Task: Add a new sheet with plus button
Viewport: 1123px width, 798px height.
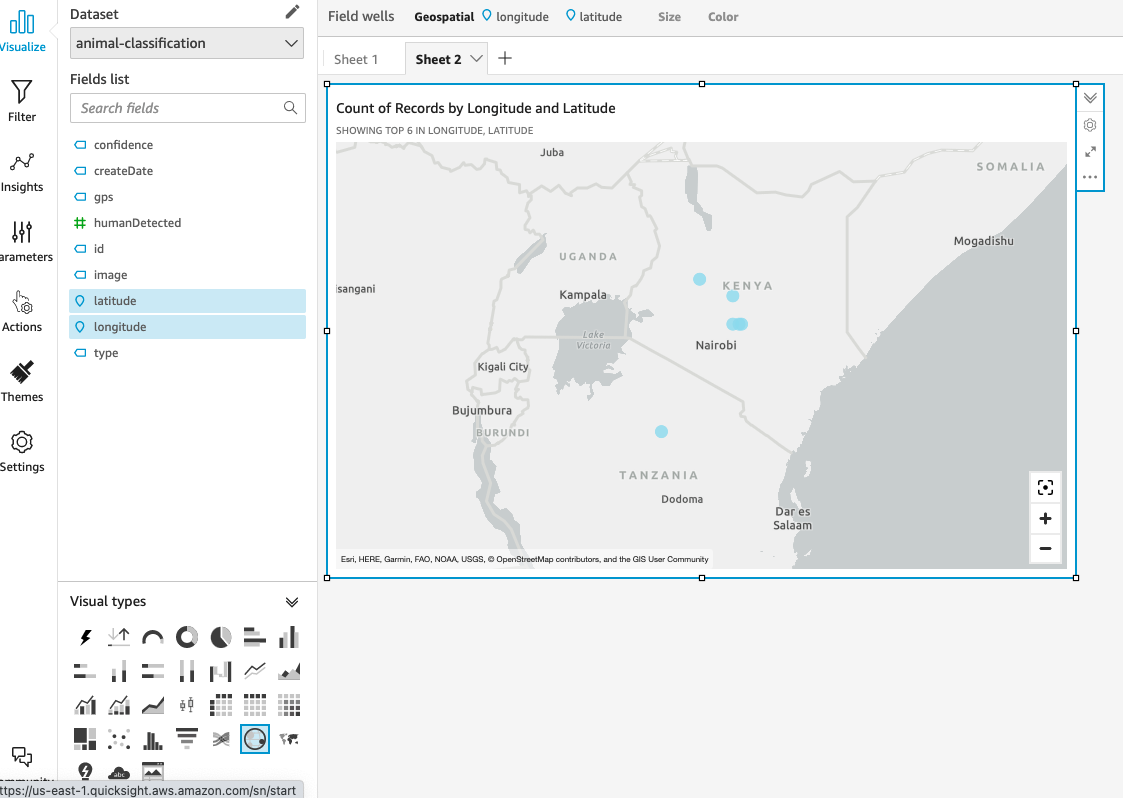Action: coord(505,58)
